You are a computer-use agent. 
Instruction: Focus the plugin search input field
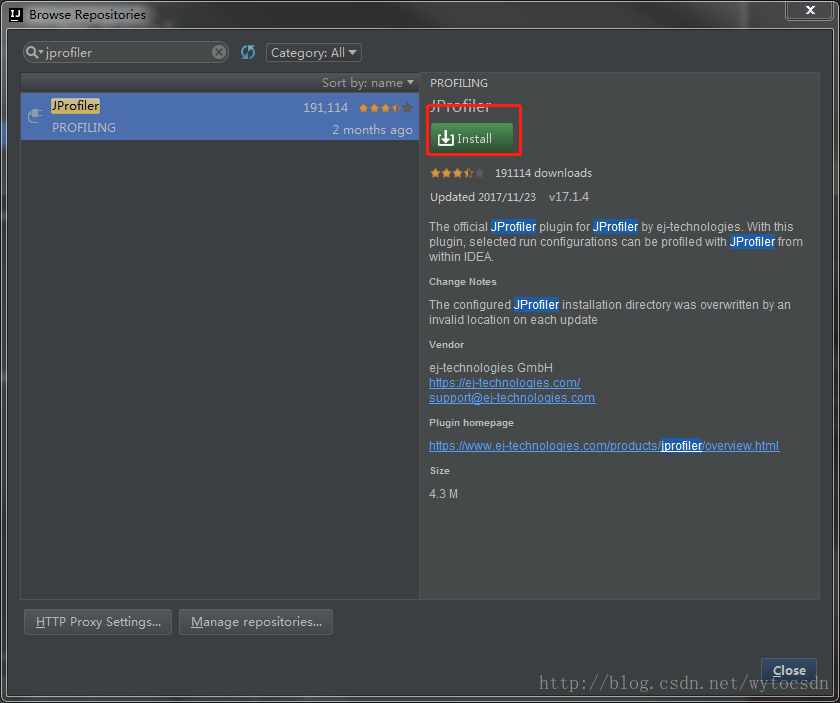(126, 52)
